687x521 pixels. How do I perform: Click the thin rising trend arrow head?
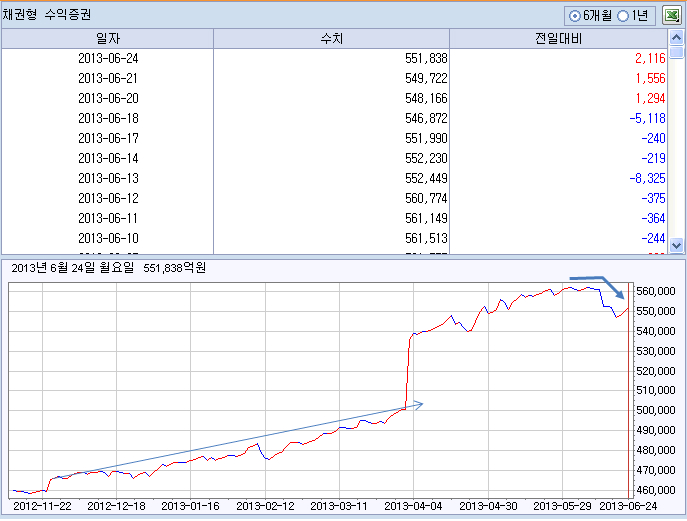click(x=418, y=405)
